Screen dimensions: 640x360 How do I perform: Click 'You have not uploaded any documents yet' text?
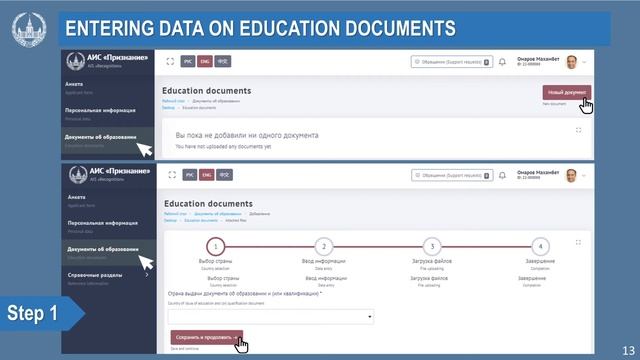(223, 147)
